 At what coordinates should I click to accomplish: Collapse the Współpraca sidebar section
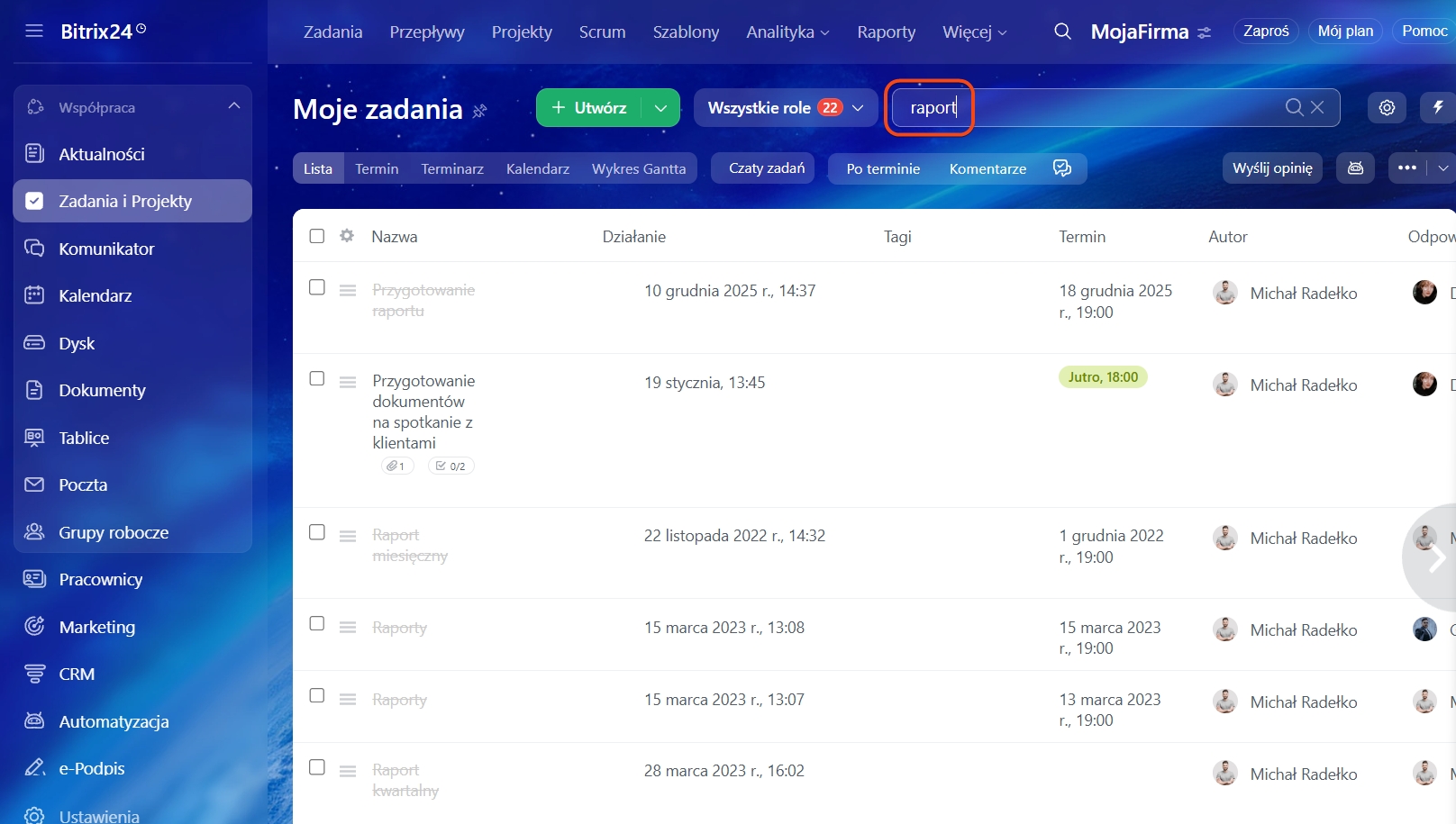(234, 106)
